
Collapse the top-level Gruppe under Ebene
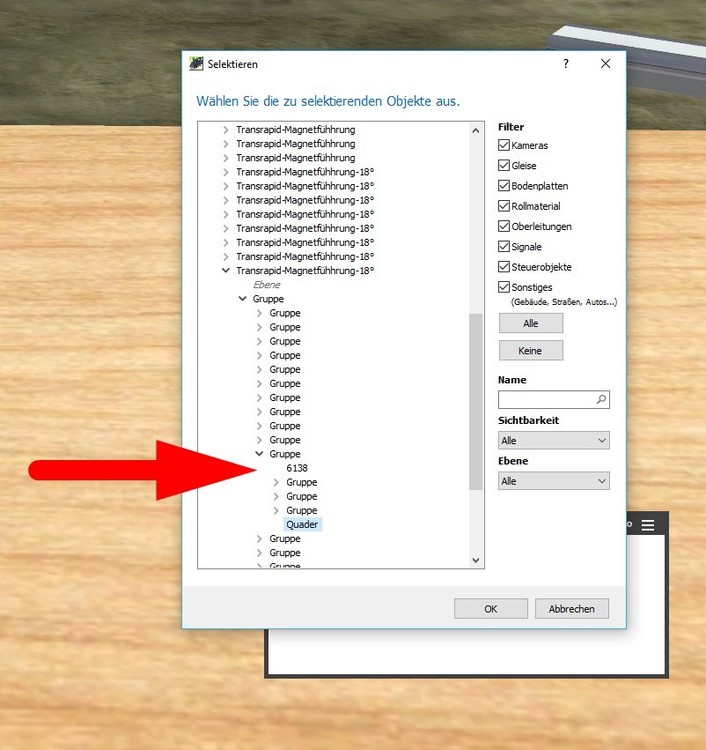click(x=243, y=299)
